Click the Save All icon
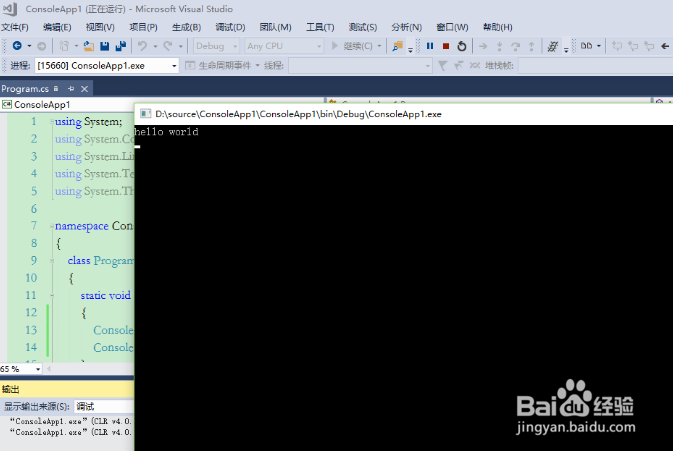Screen dimensions: 673x451 (121, 46)
